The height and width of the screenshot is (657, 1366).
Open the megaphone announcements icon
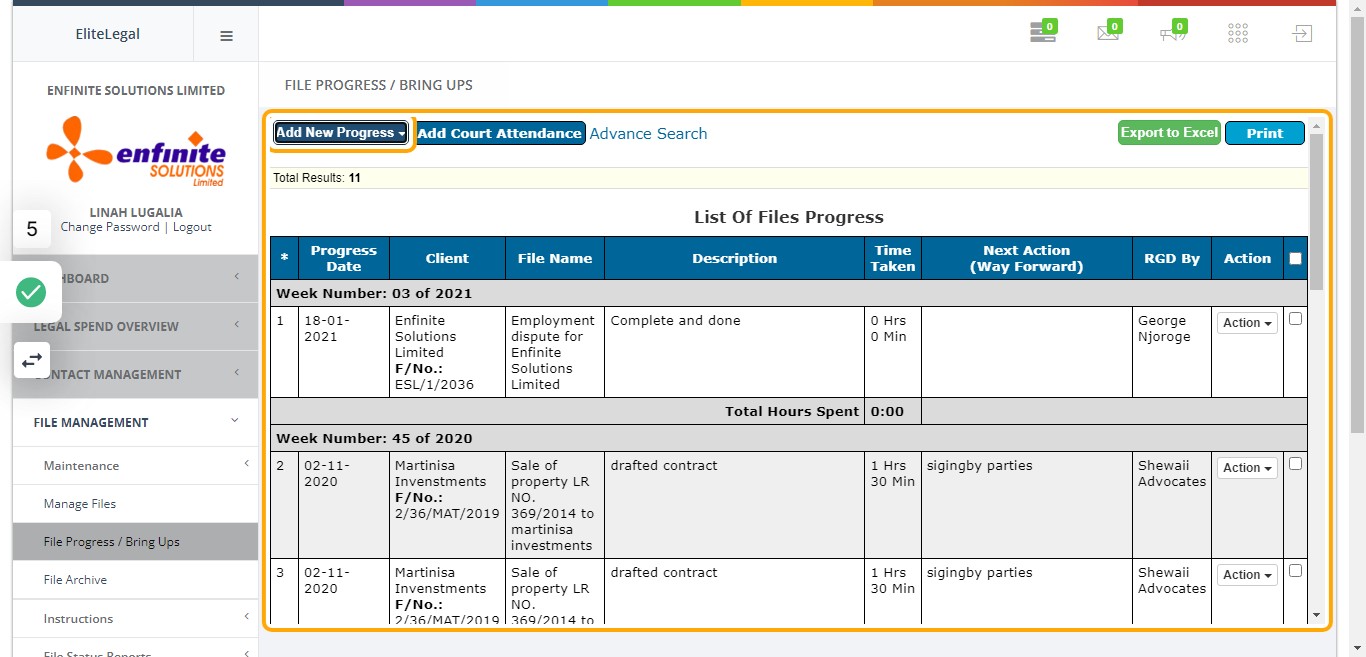1173,33
